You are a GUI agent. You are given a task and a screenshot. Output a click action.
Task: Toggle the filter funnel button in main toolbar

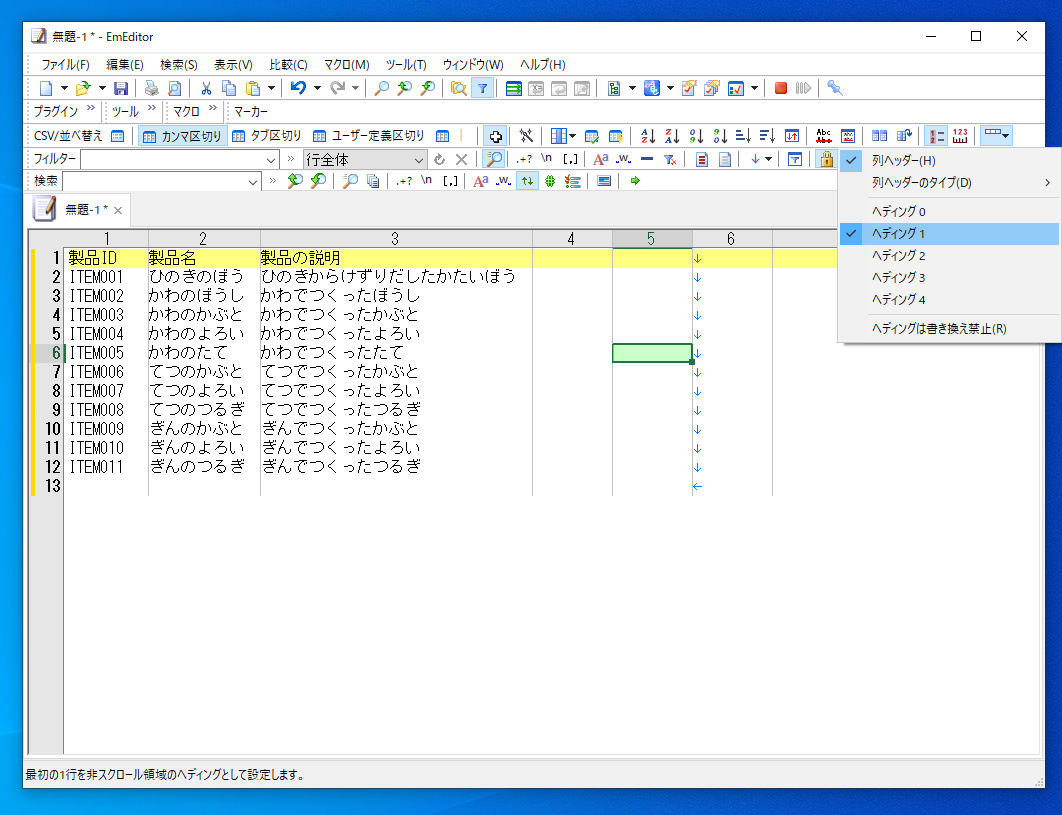[x=482, y=89]
